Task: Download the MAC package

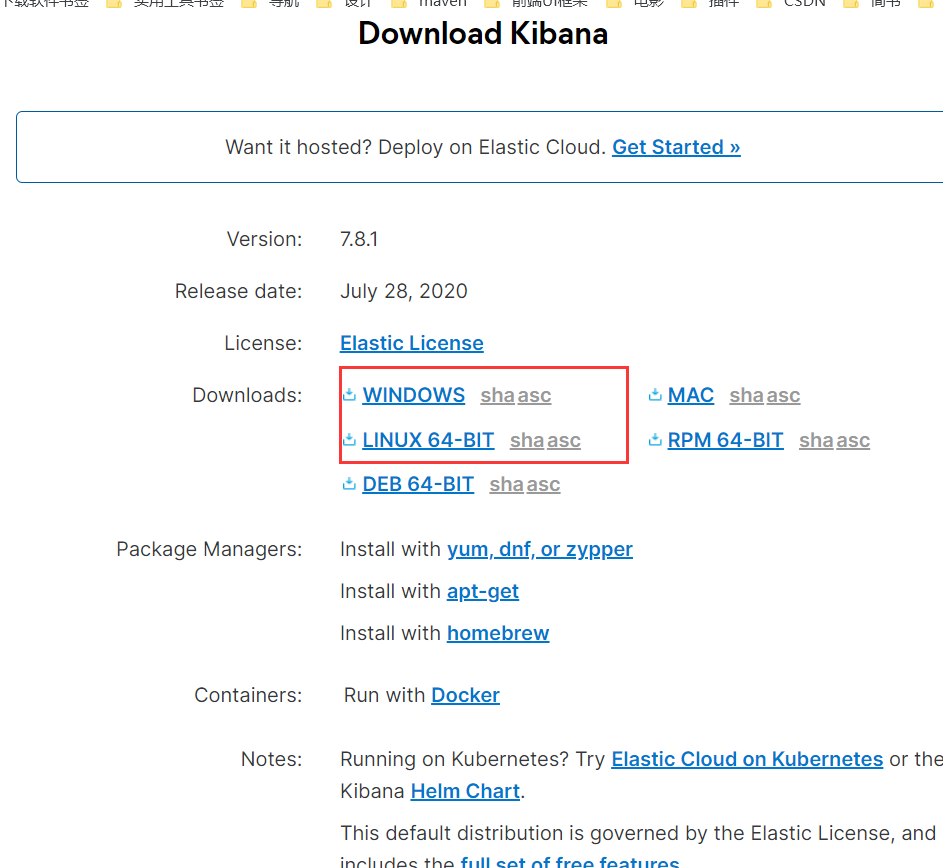Action: pyautogui.click(x=690, y=395)
